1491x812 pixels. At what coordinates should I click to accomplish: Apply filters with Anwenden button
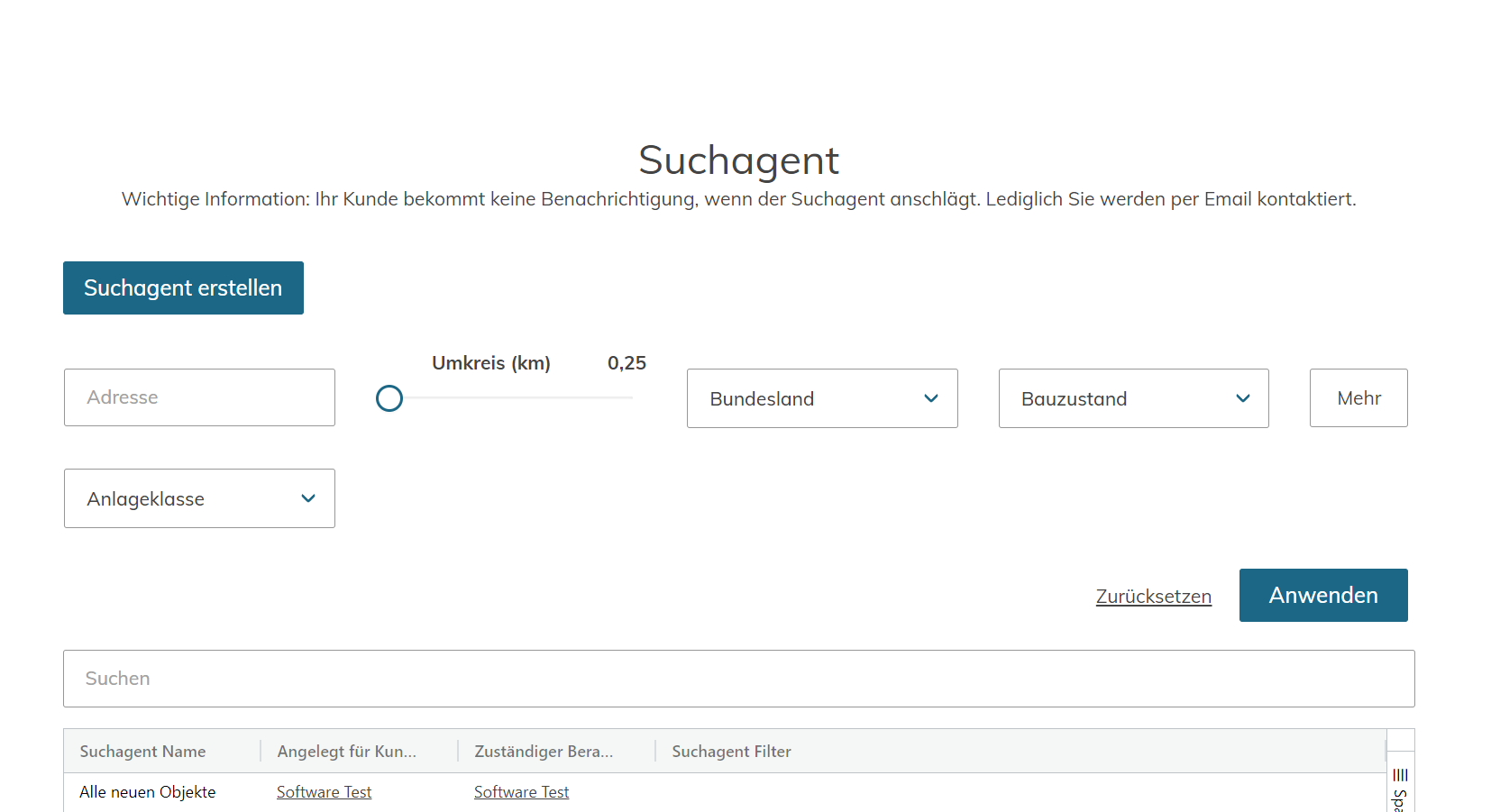tap(1323, 595)
